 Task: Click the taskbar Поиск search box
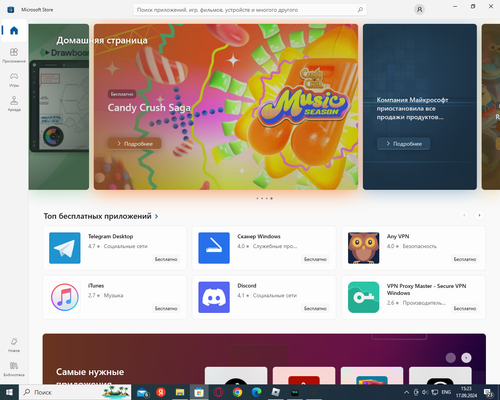pyautogui.click(x=75, y=392)
